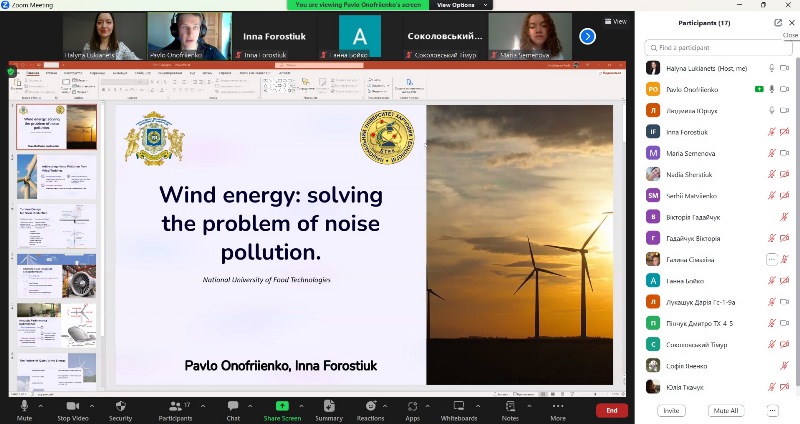Type in Find a participant search field
This screenshot has width=800, height=424.
[715, 47]
